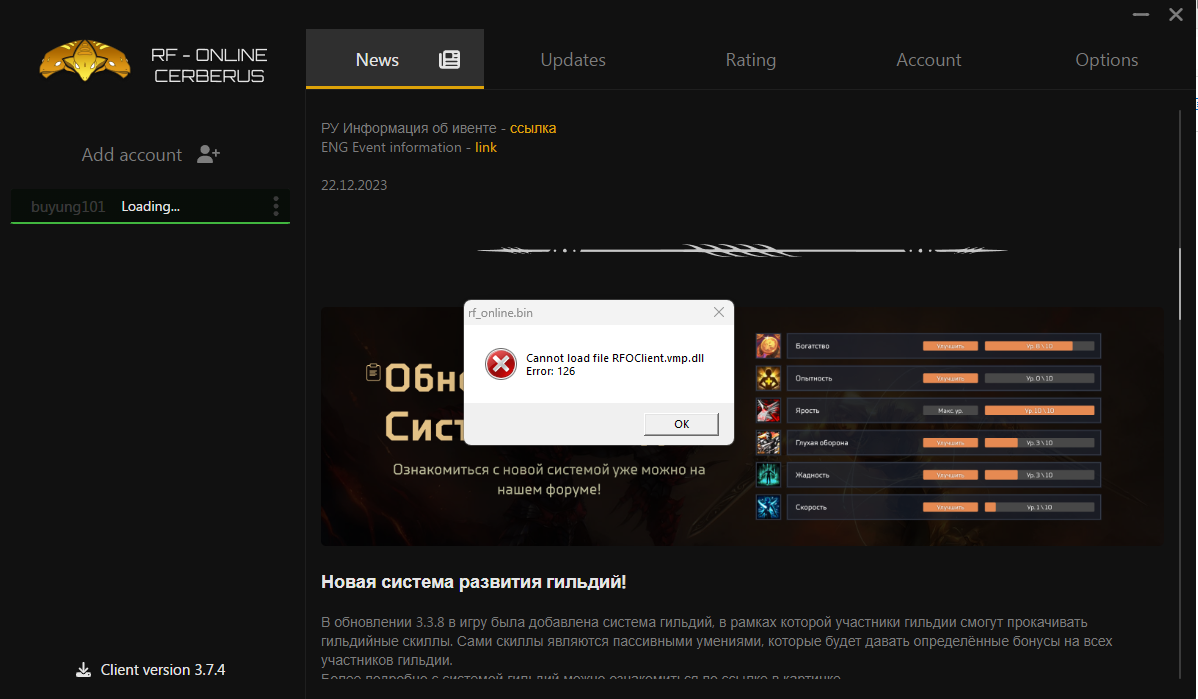
Task: Click the add-user icon beside Add account
Action: point(208,154)
